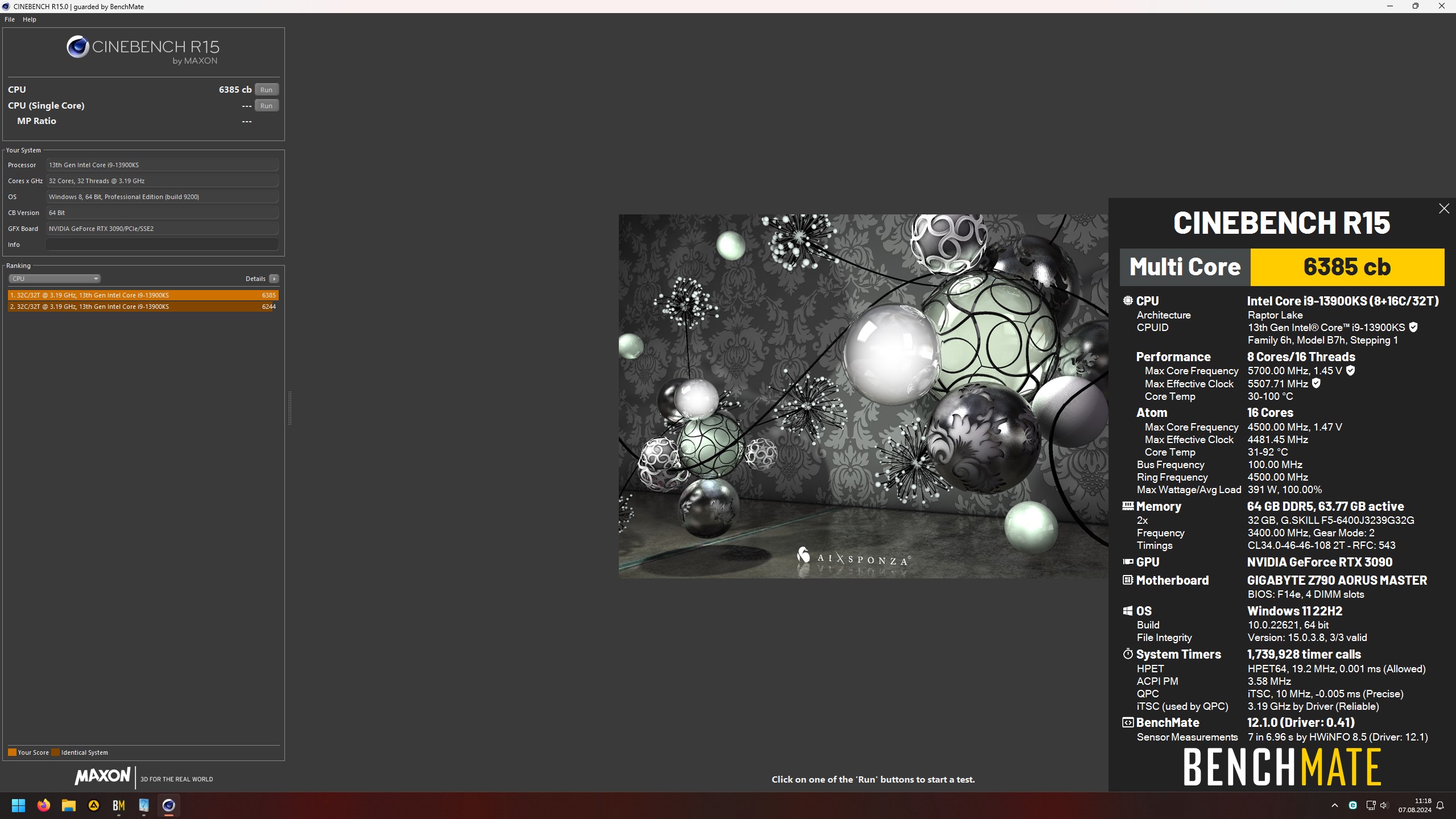Click the rendered Cinebench scene image
This screenshot has height=819, width=1456.
click(863, 396)
